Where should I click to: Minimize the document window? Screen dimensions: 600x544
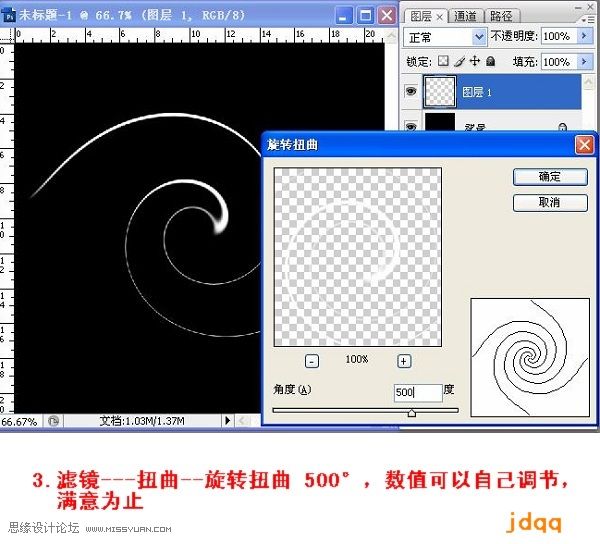(344, 16)
